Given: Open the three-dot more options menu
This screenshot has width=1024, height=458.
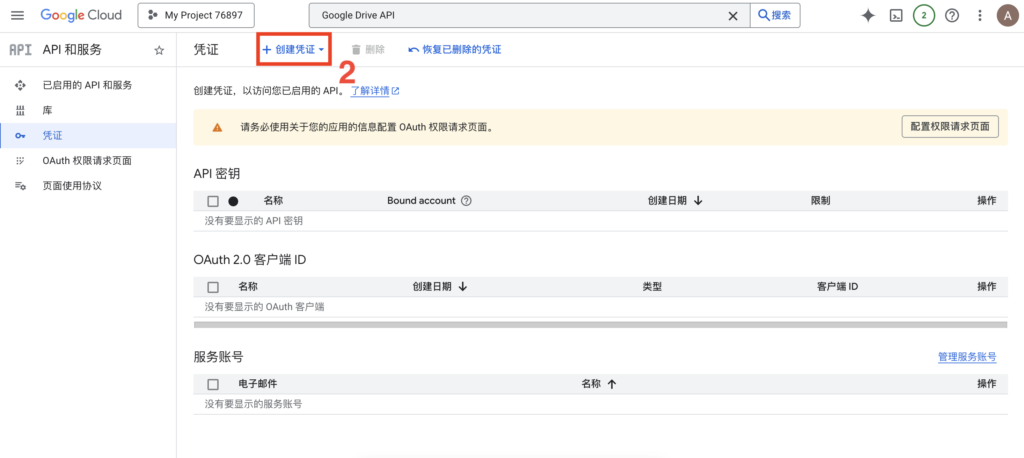Looking at the screenshot, I should [979, 15].
